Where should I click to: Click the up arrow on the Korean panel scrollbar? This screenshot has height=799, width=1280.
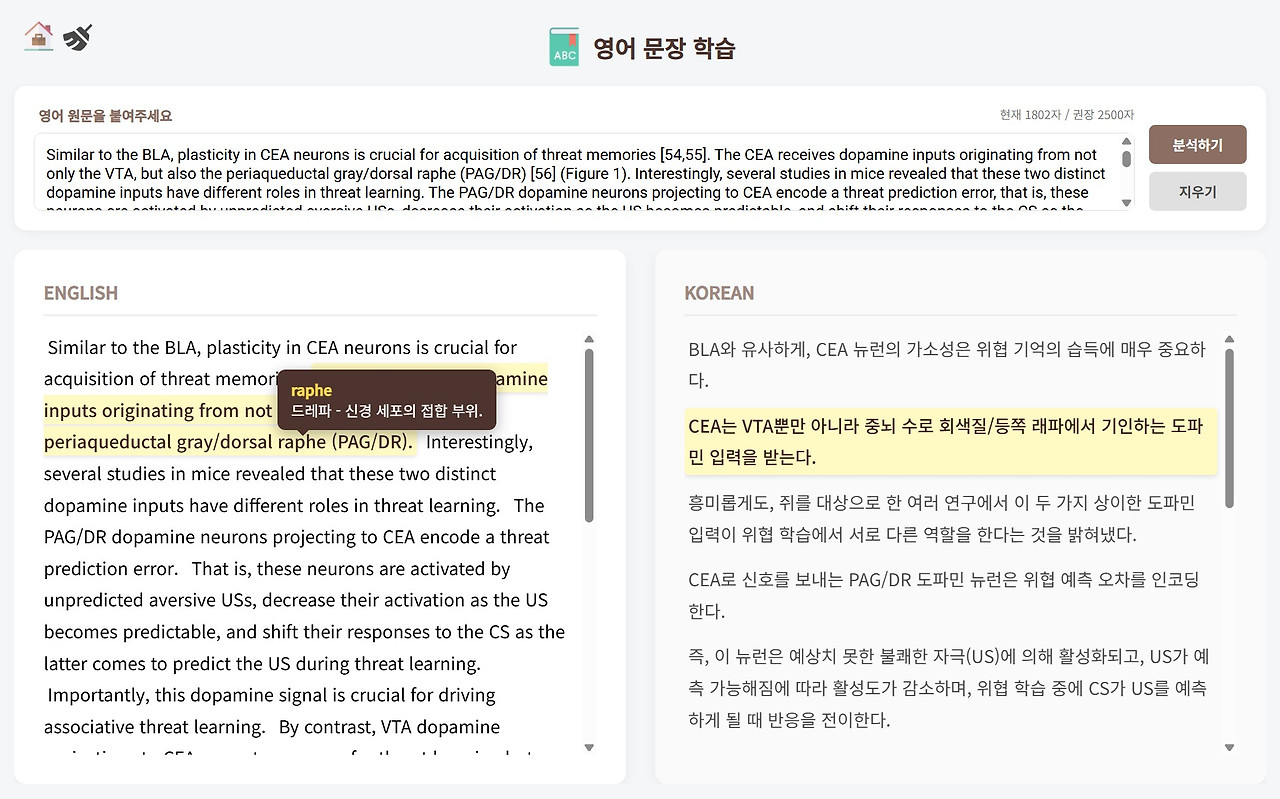(x=1230, y=338)
